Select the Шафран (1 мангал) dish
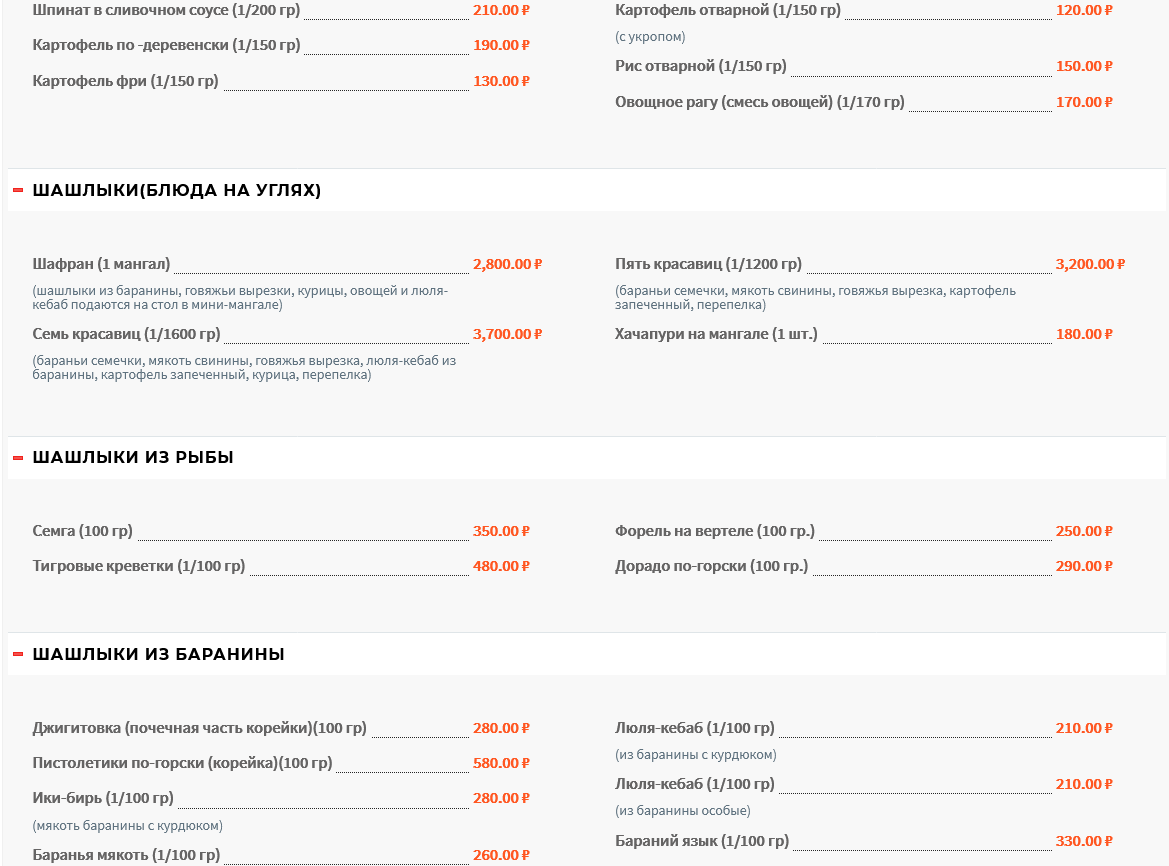The image size is (1169, 866). click(101, 264)
